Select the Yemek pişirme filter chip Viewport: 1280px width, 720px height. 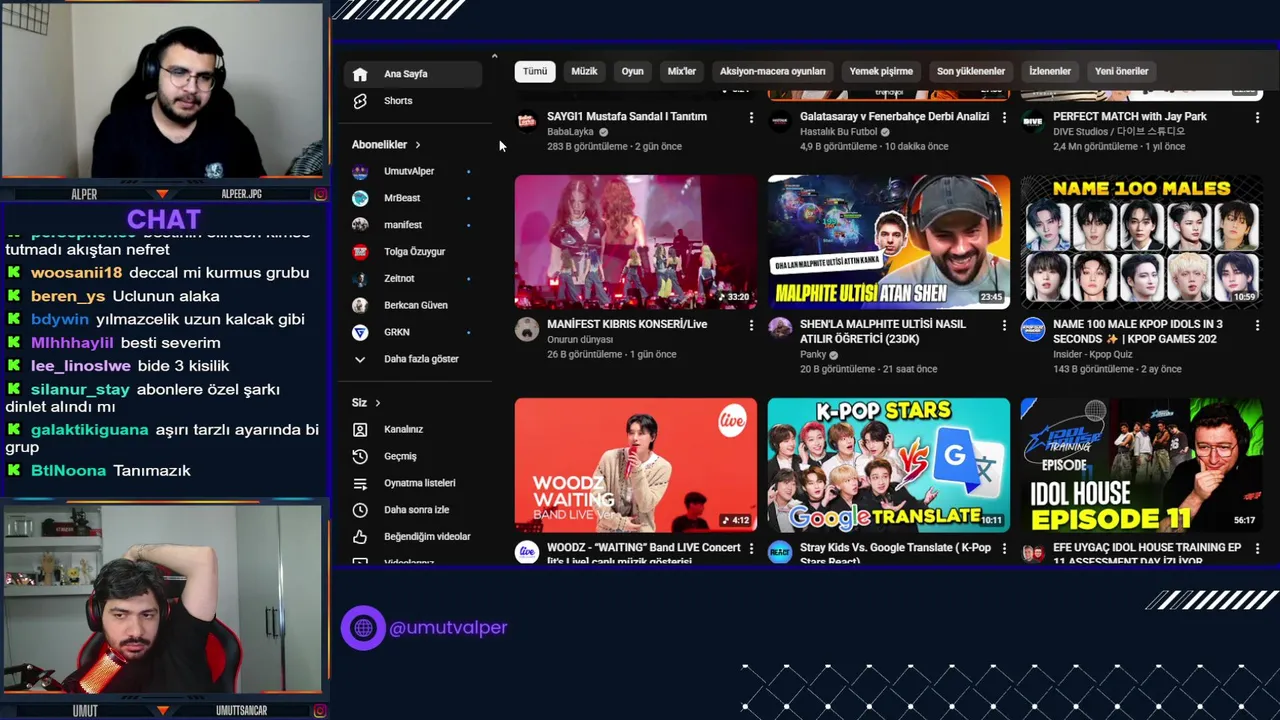[x=881, y=71]
